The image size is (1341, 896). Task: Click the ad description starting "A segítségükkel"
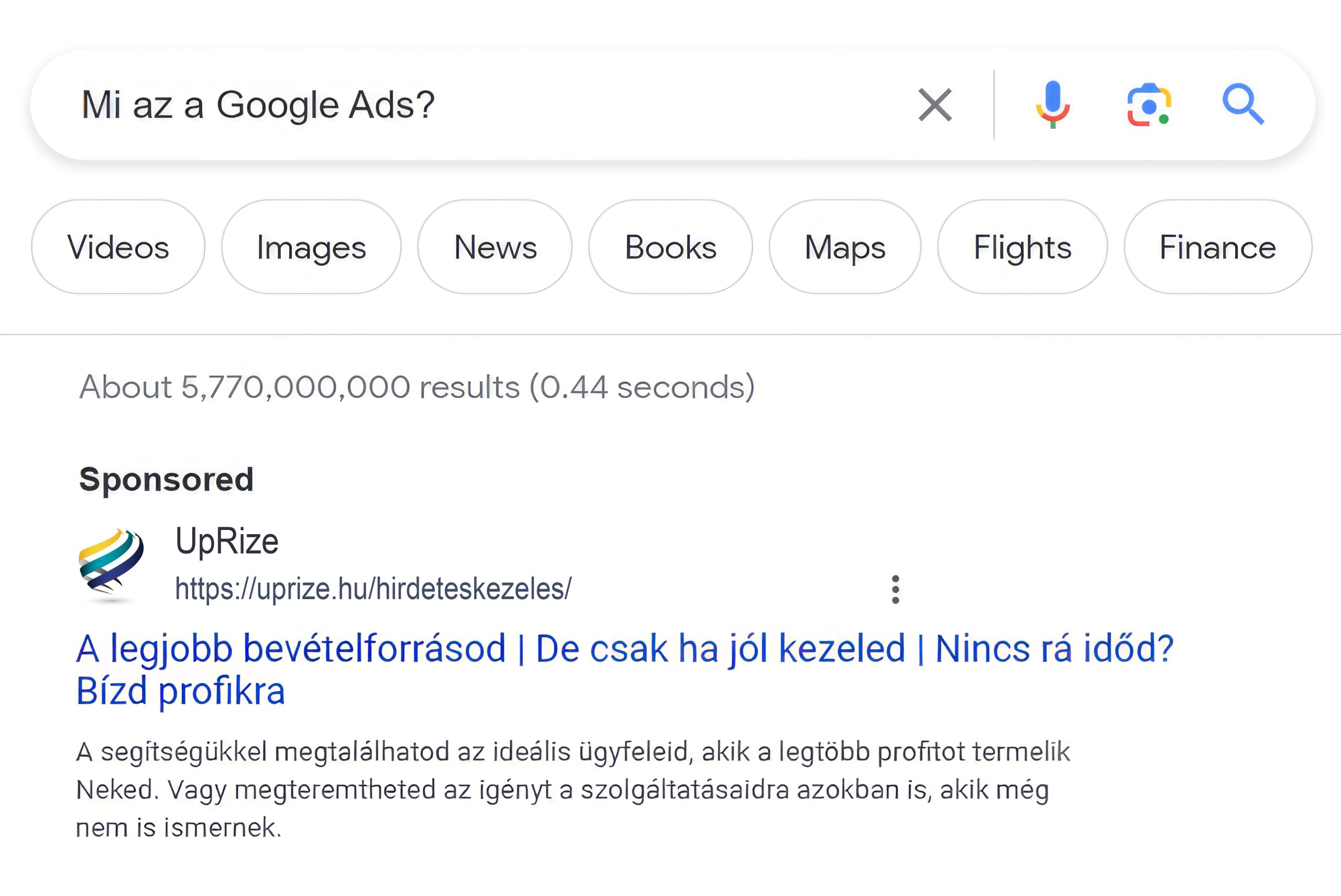pos(571,789)
